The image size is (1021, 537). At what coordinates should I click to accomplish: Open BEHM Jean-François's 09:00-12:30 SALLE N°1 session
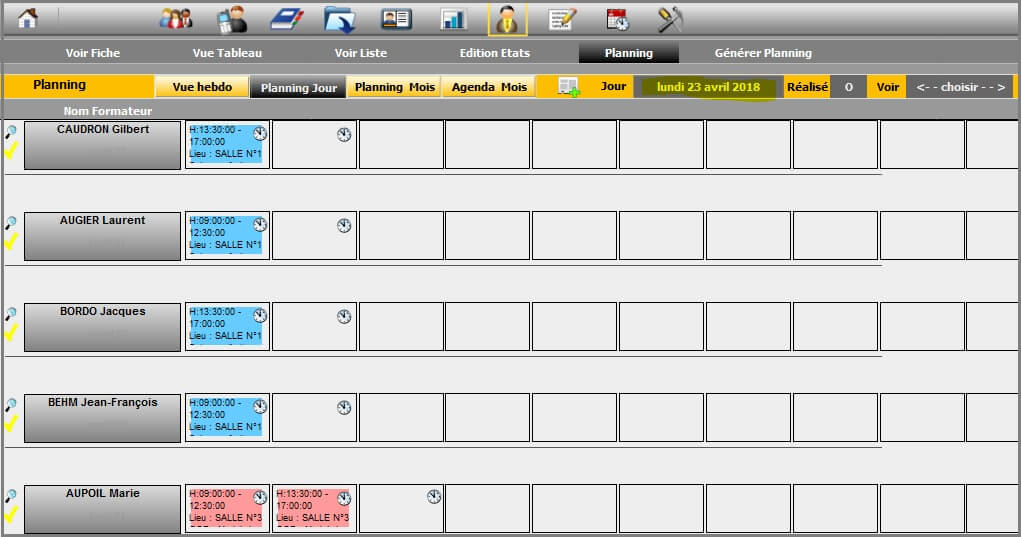[x=227, y=417]
